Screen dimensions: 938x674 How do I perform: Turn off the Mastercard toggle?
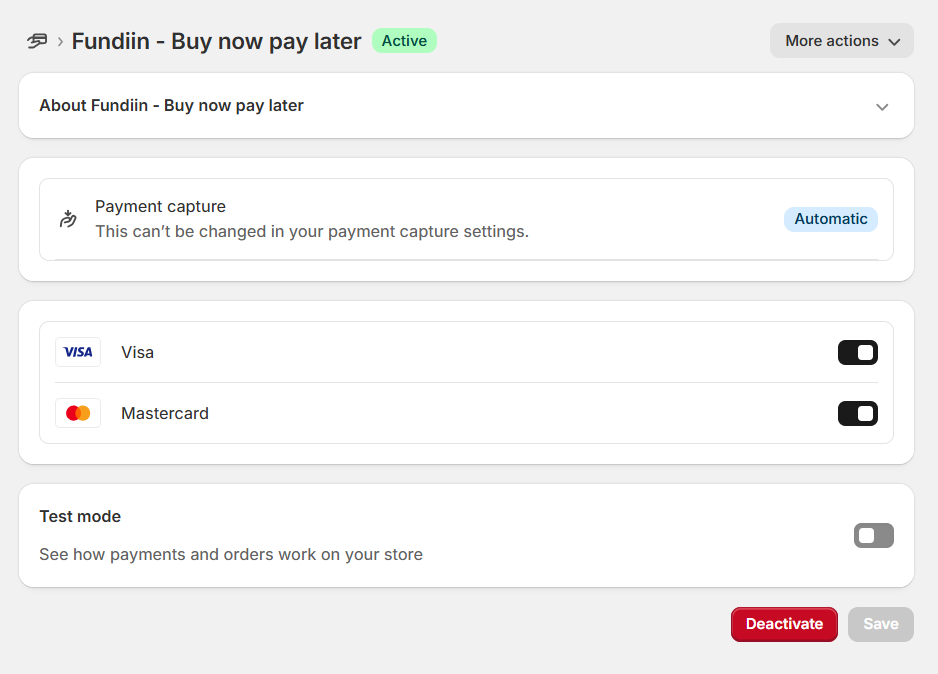point(857,413)
